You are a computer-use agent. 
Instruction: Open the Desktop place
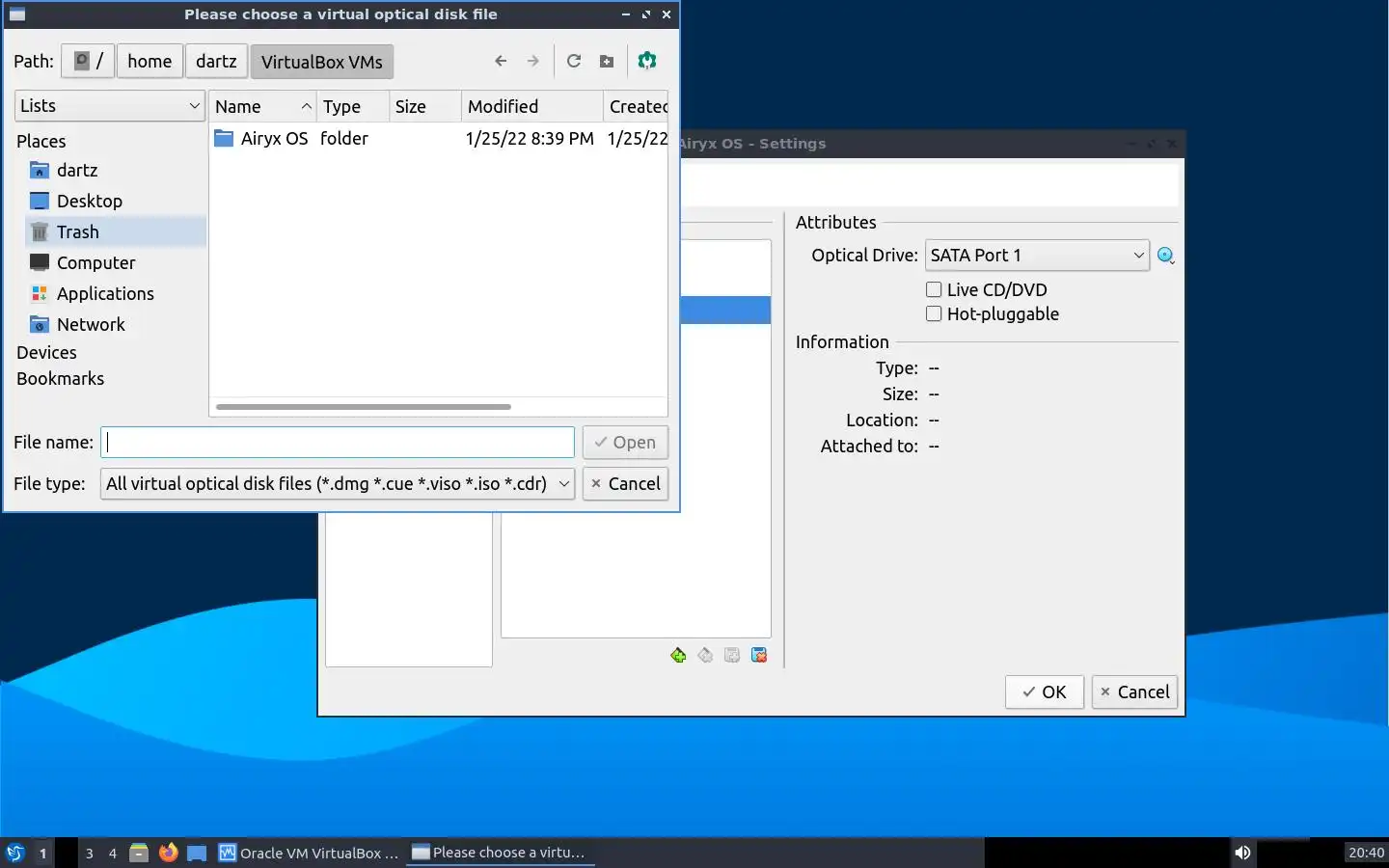coord(89,202)
